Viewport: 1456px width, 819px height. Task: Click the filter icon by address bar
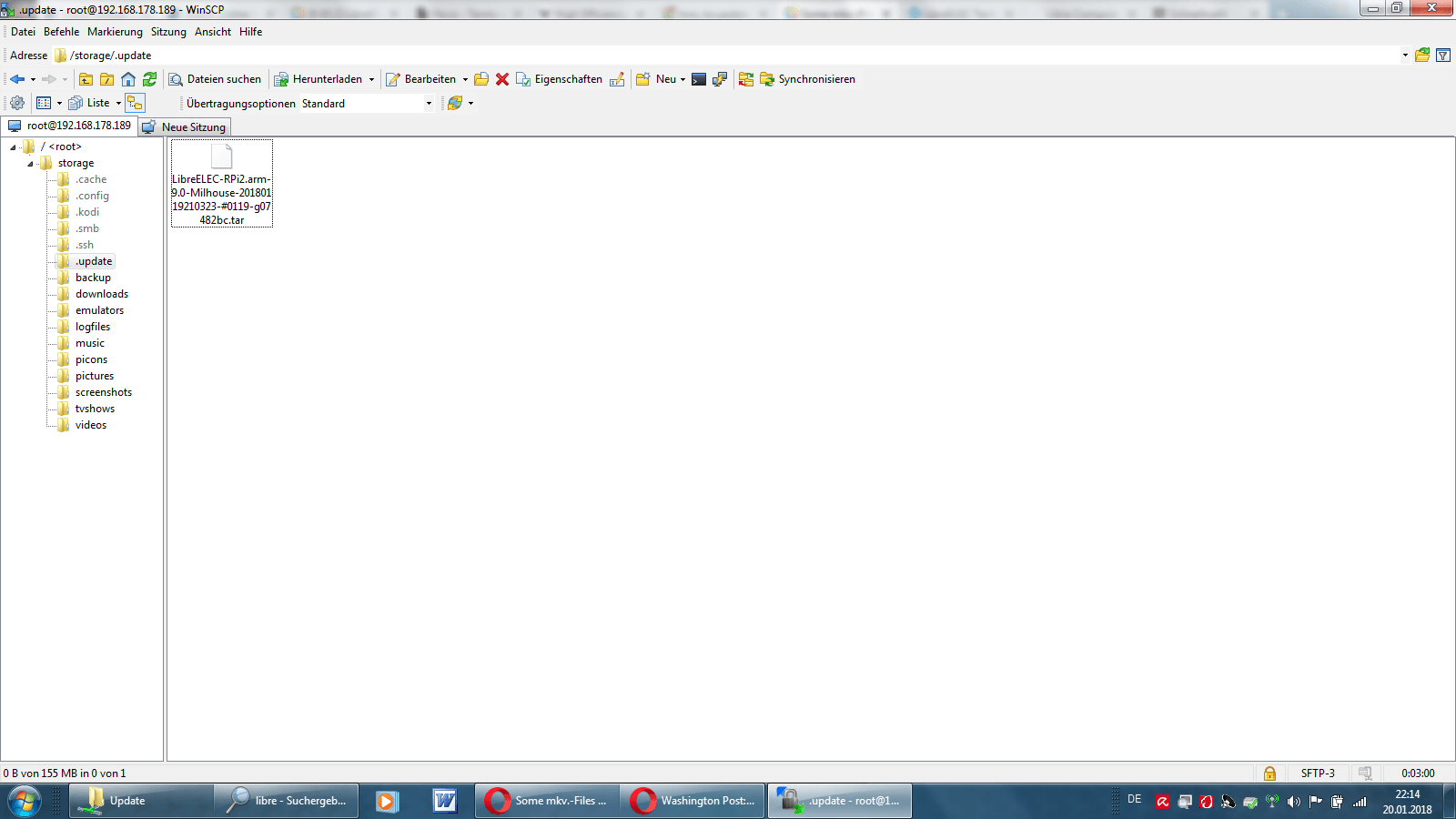(x=1443, y=56)
